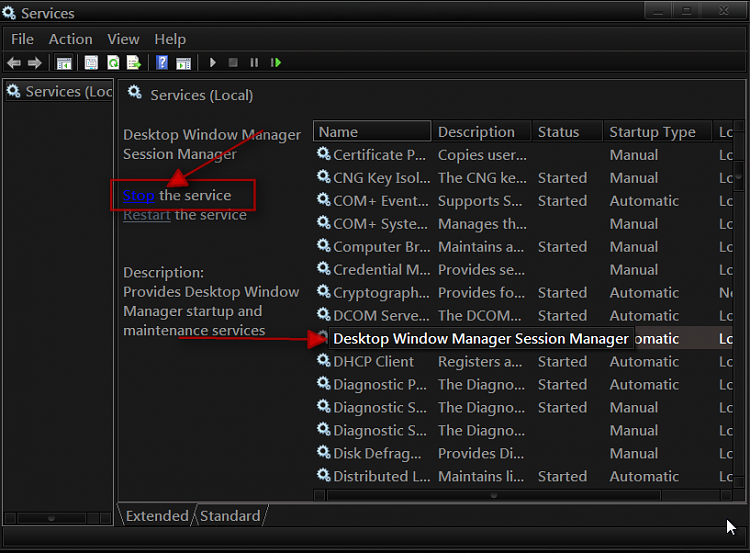Image resolution: width=750 pixels, height=553 pixels.
Task: Switch to the Standard tab
Action: point(230,516)
